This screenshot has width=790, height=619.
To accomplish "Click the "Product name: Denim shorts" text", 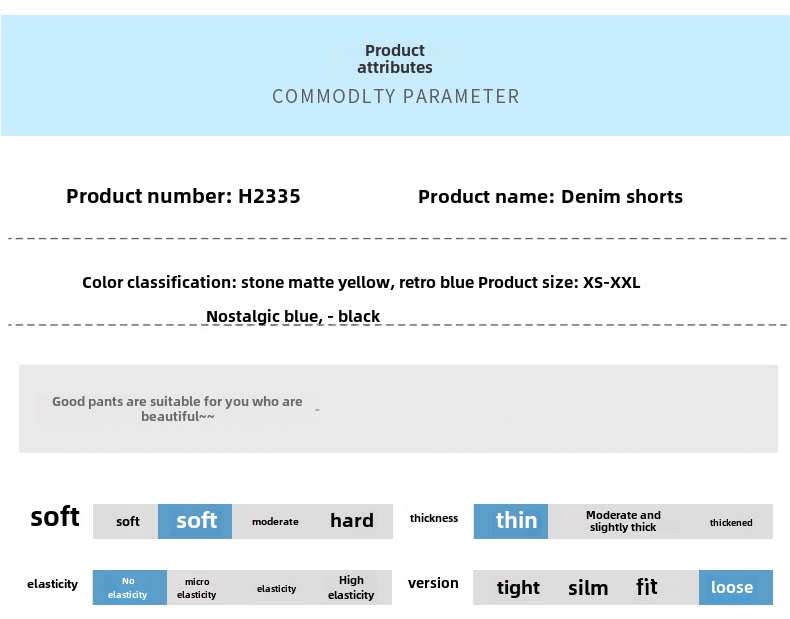I will 550,197.
